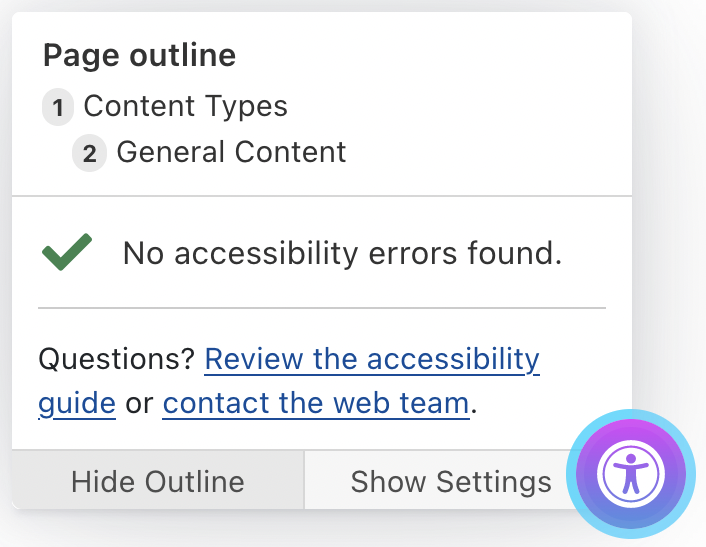Click the divider line above Questions?

pos(321,308)
